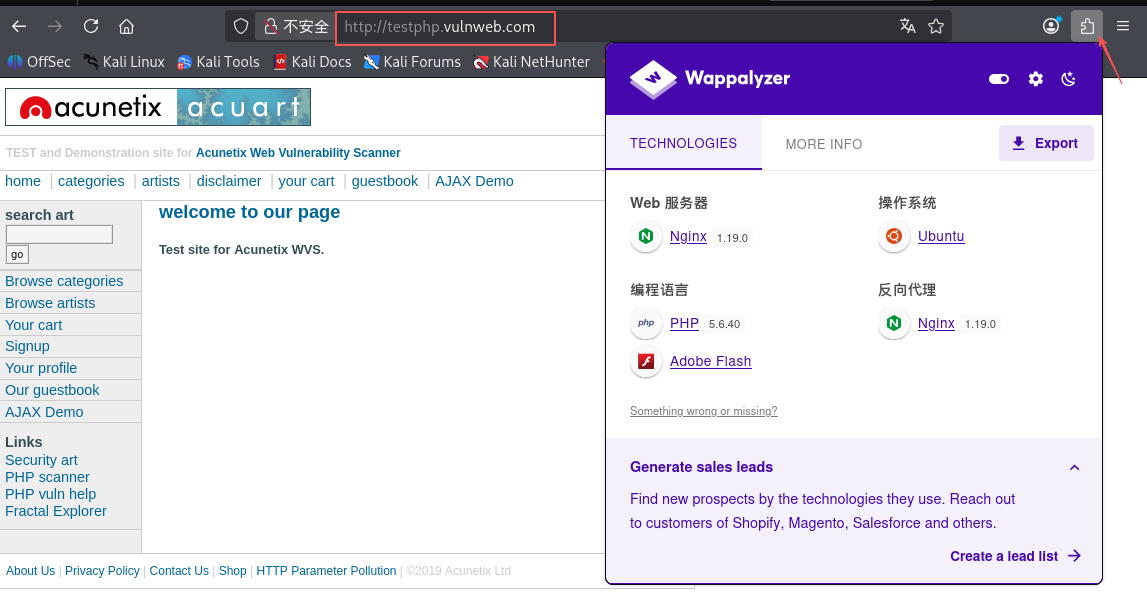This screenshot has height=602, width=1147.
Task: Click Signup in sidebar
Action: [27, 346]
